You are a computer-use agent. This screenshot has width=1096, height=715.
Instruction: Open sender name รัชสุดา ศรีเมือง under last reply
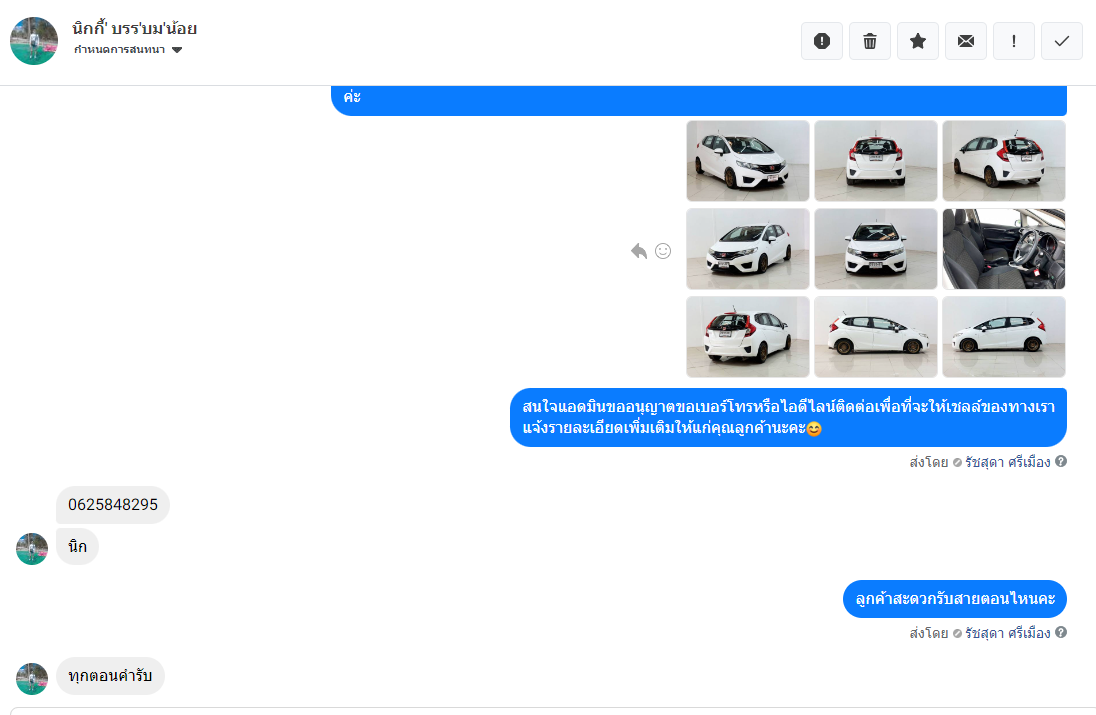pos(1007,633)
